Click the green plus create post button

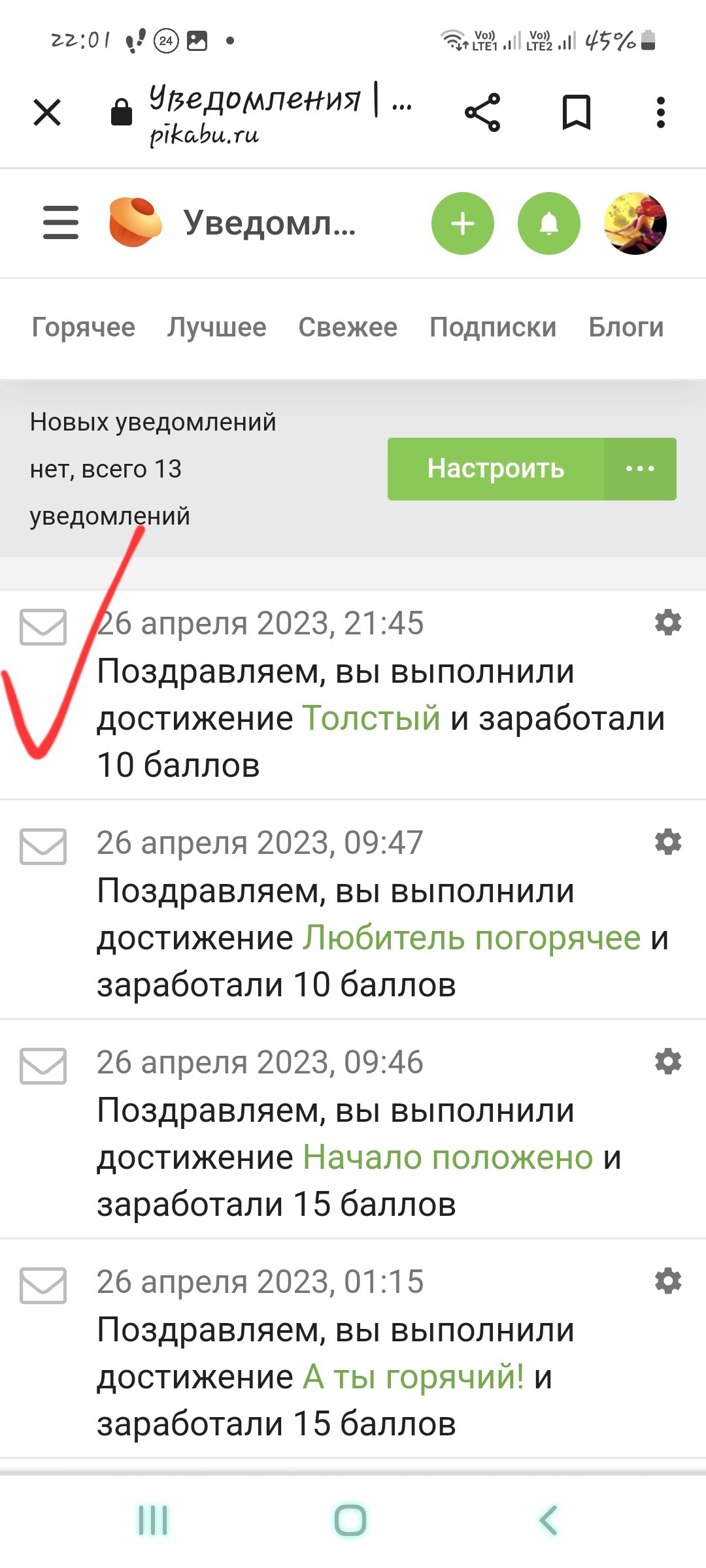click(x=463, y=223)
